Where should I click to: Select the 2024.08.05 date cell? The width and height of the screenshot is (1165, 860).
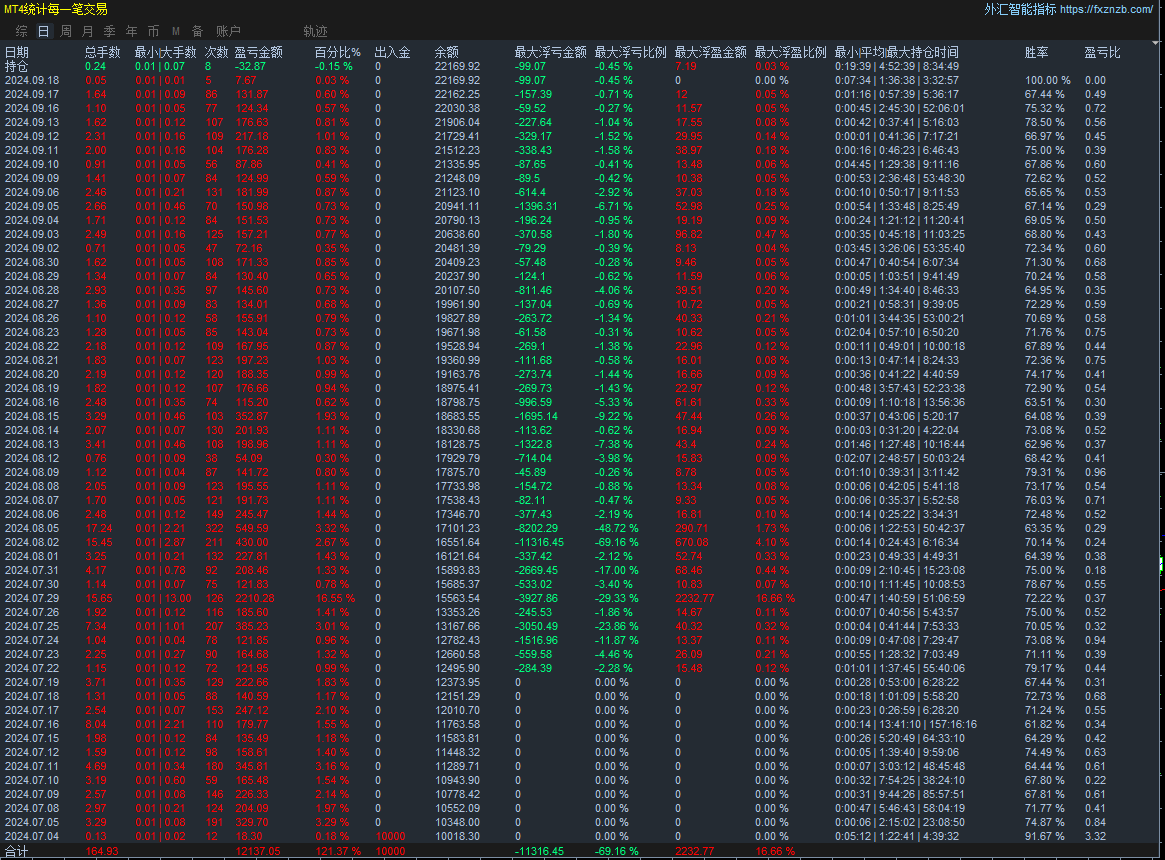[x=32, y=528]
